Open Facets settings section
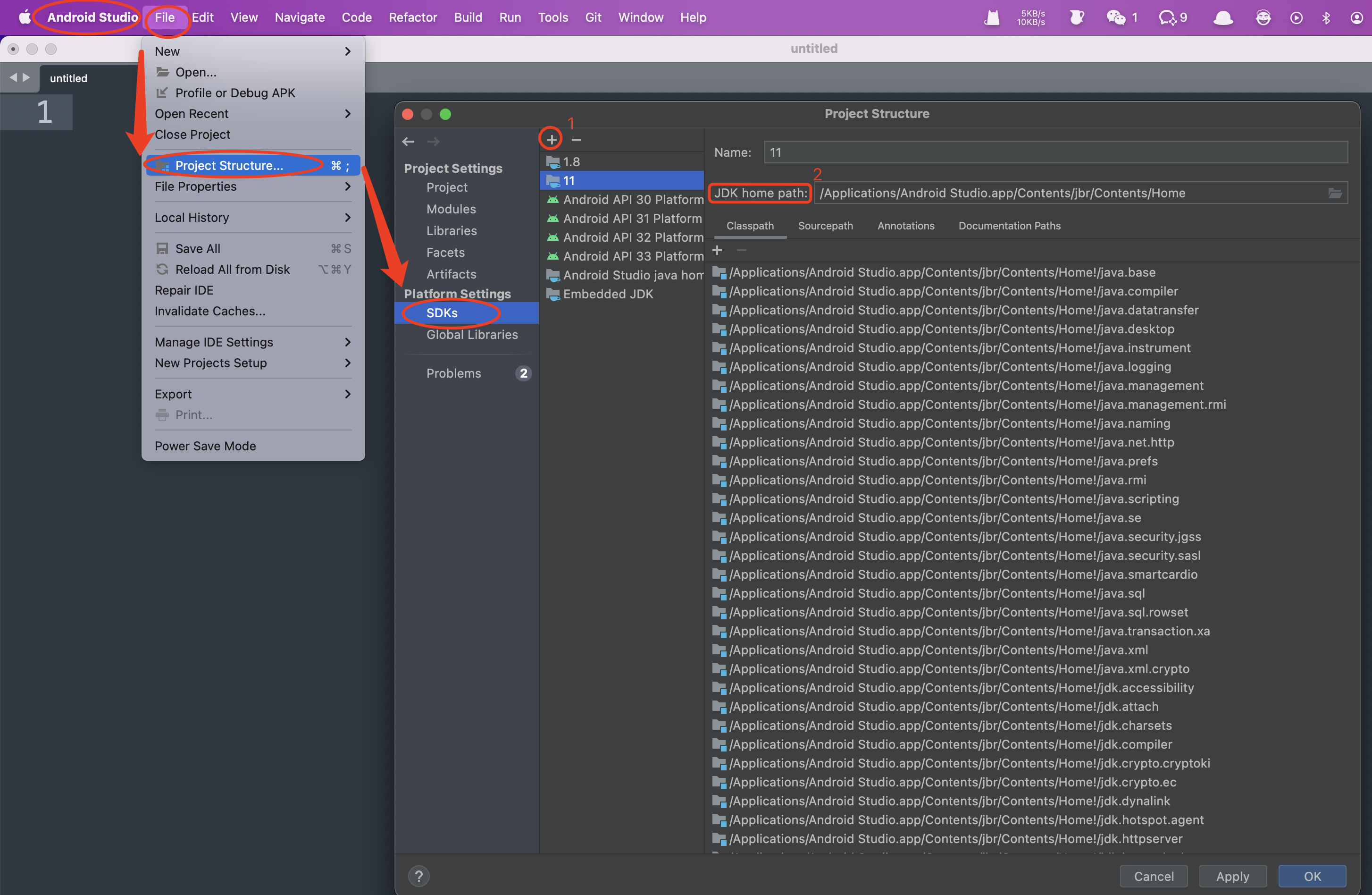Viewport: 1372px width, 895px height. pos(445,253)
